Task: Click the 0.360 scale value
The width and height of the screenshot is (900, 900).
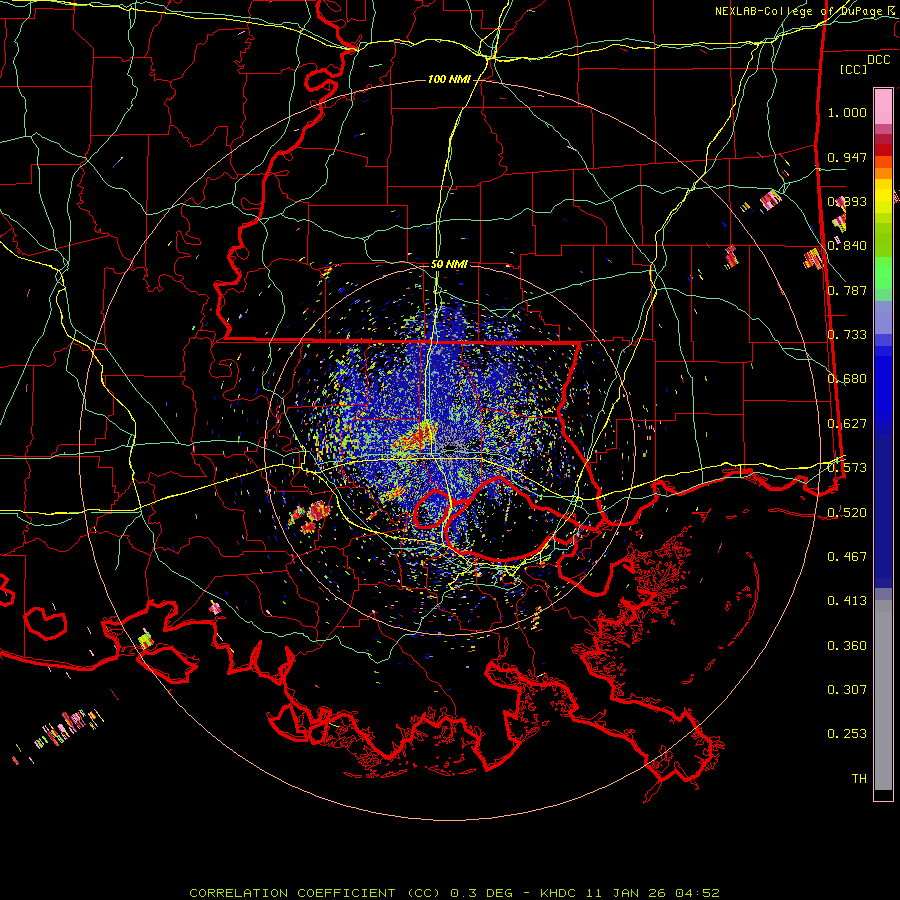Action: click(847, 646)
